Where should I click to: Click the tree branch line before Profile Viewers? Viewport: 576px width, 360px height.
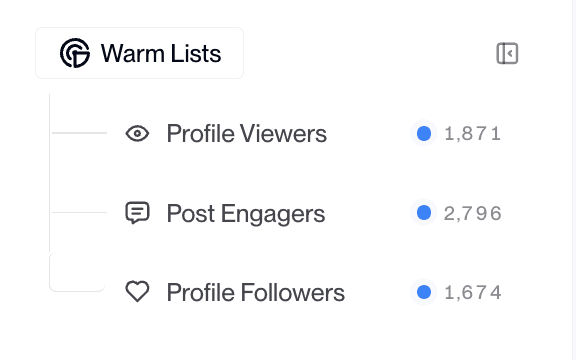(x=79, y=133)
